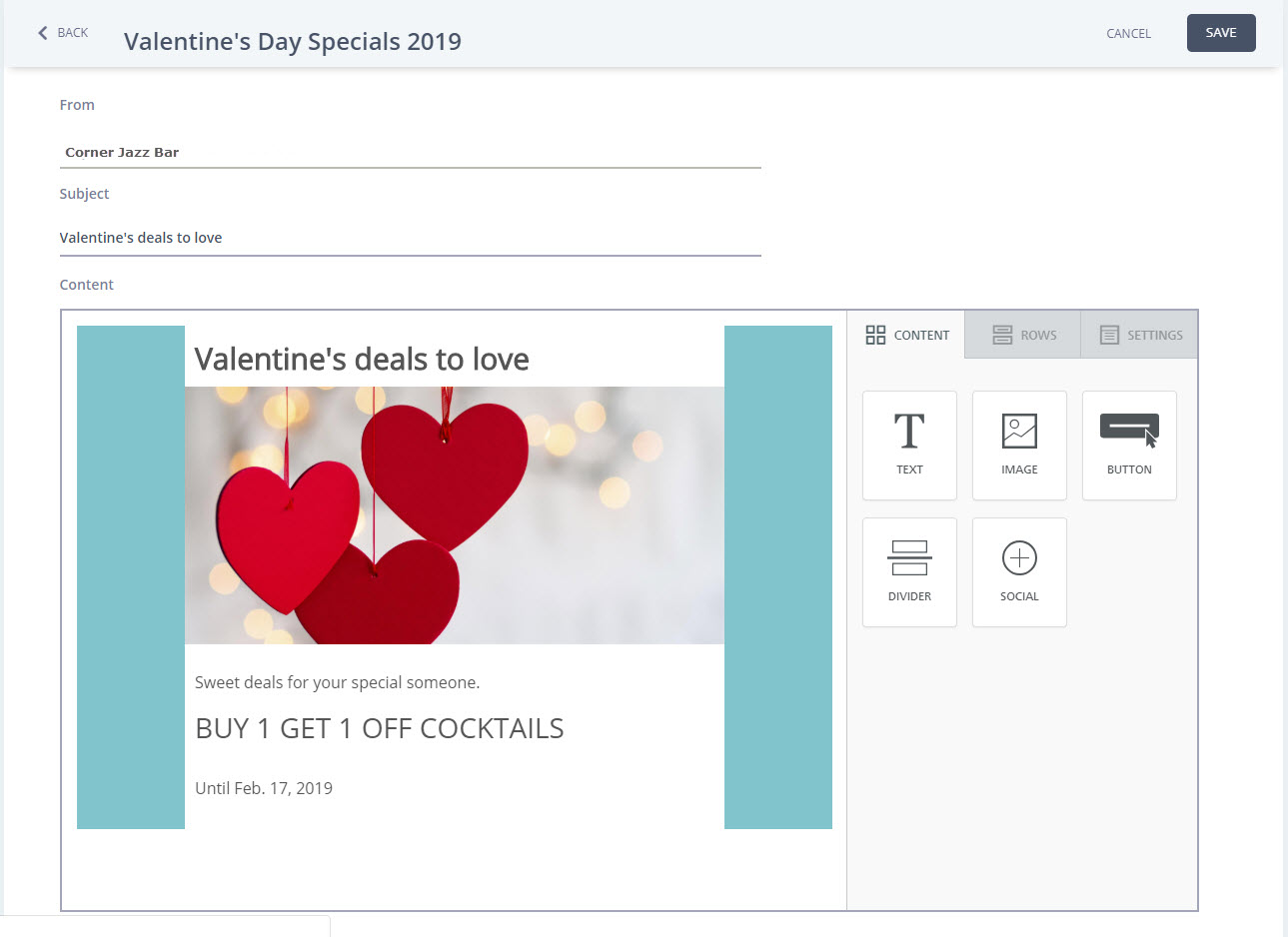The width and height of the screenshot is (1288, 937).
Task: Add a Divider content block
Action: click(x=909, y=572)
